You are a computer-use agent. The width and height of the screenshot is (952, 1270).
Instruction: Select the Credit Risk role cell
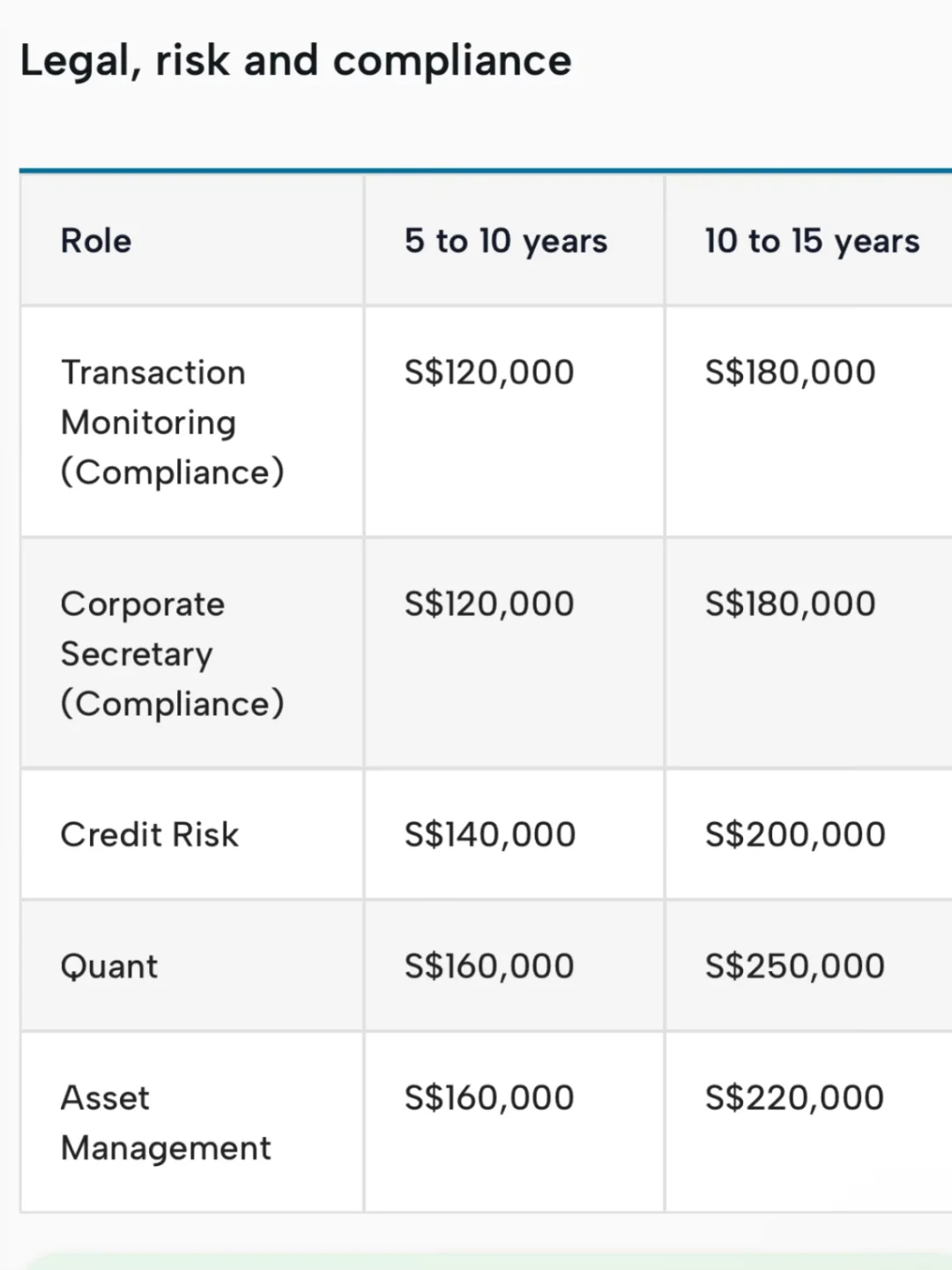(x=150, y=835)
